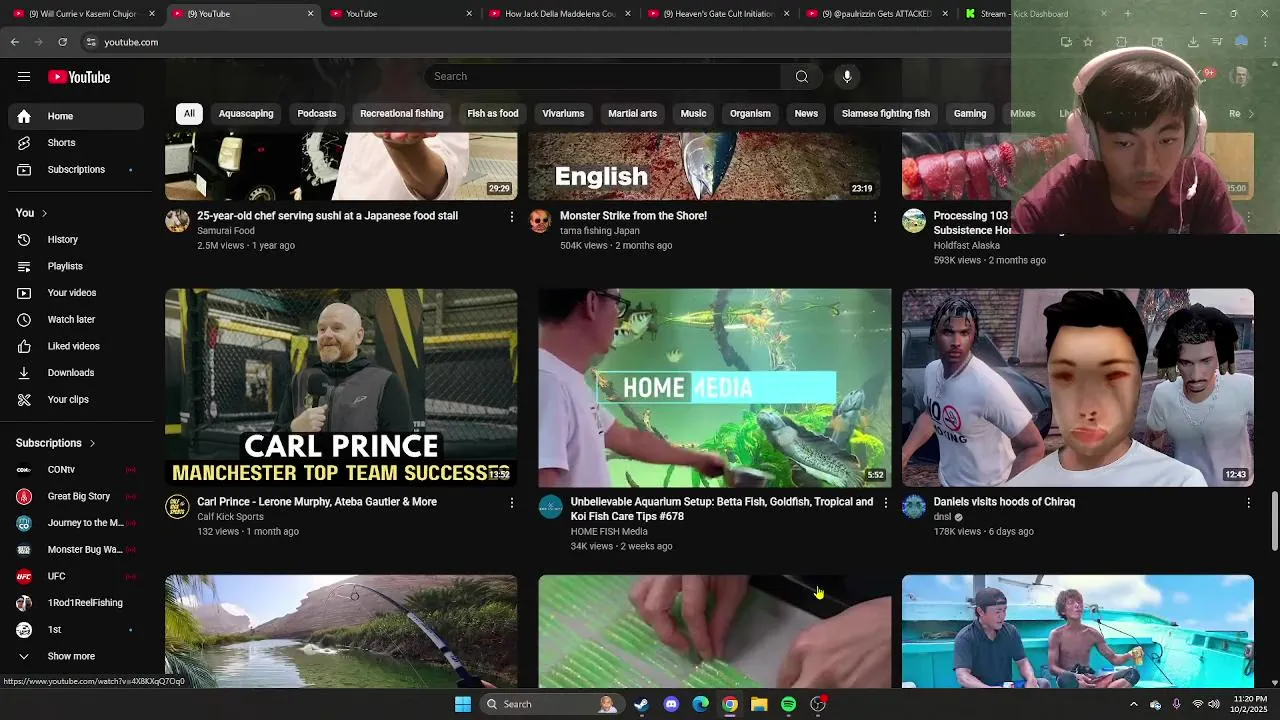1280x720 pixels.
Task: Click the YouTube logo
Action: click(79, 77)
